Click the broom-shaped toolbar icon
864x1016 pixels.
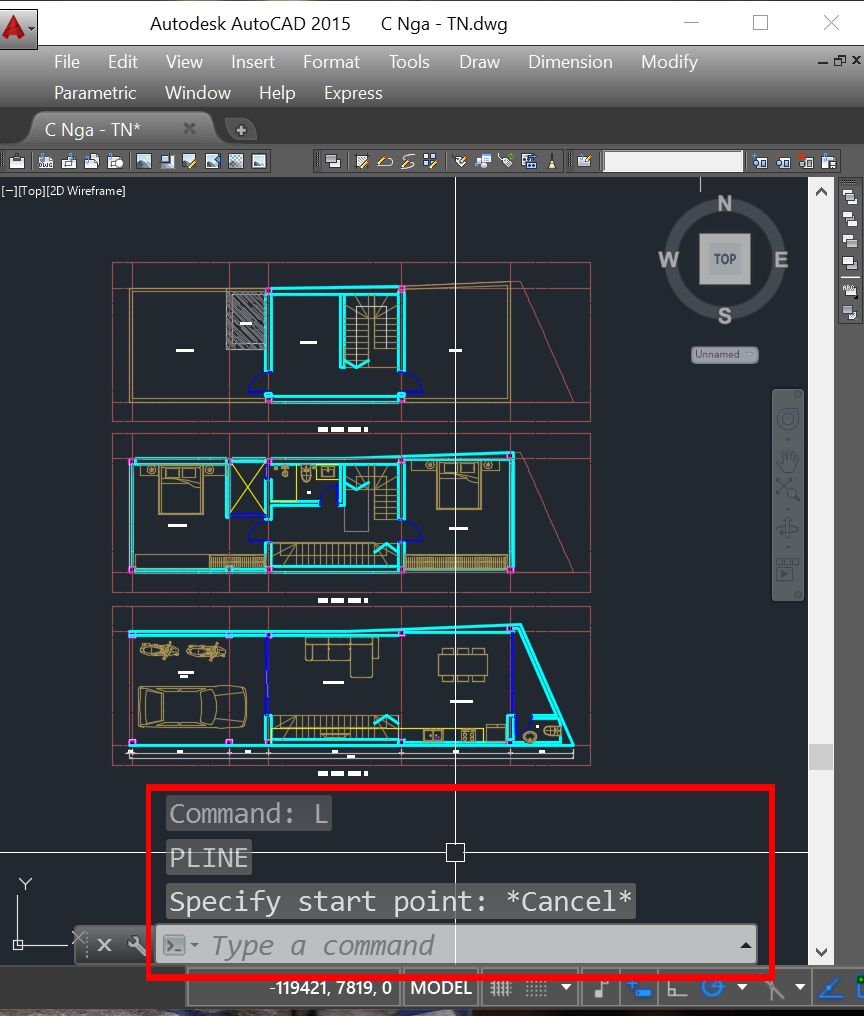pyautogui.click(x=552, y=161)
